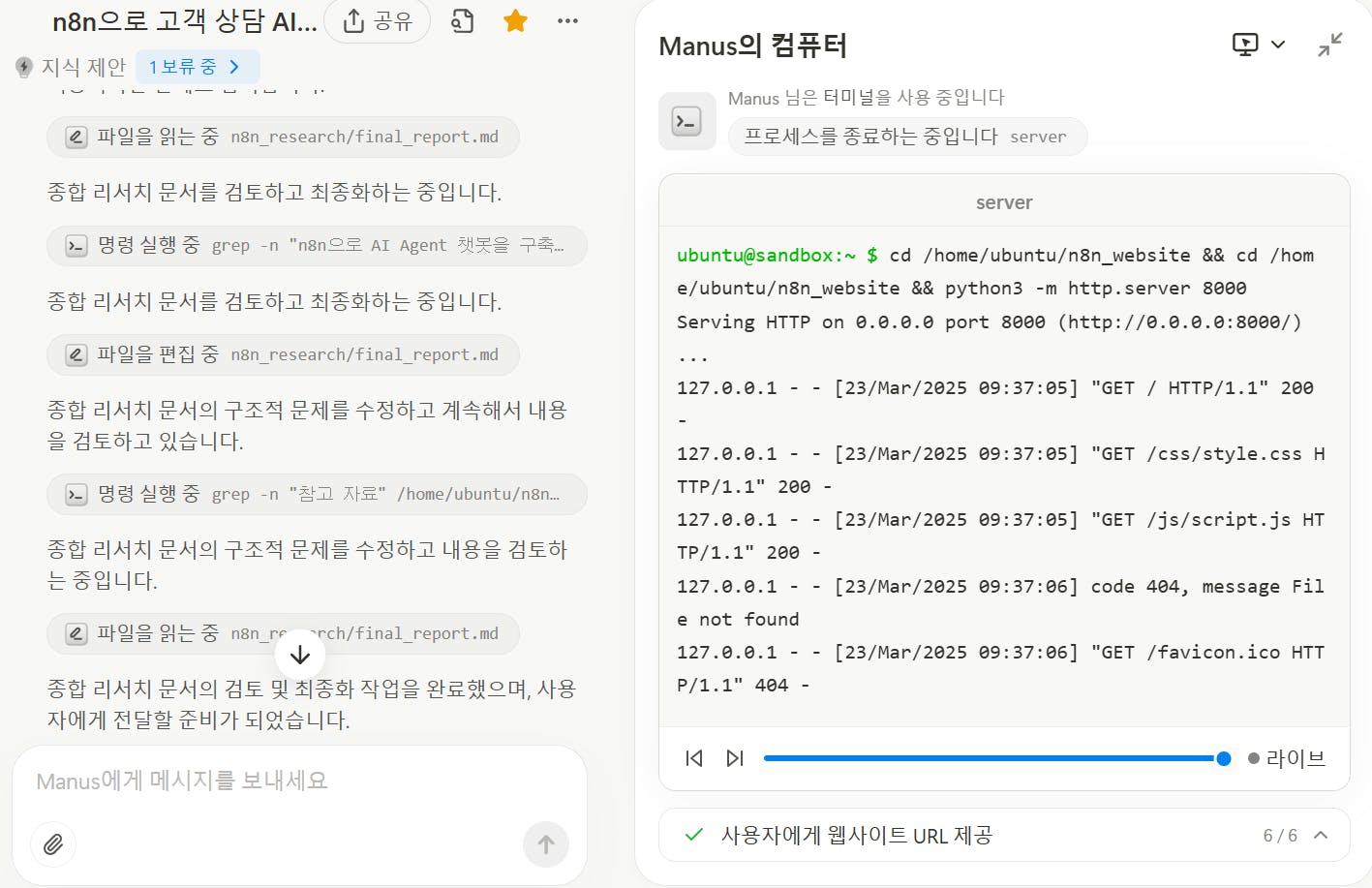
Task: Open the 파일을 편집 중 final_report.md step
Action: pos(283,354)
